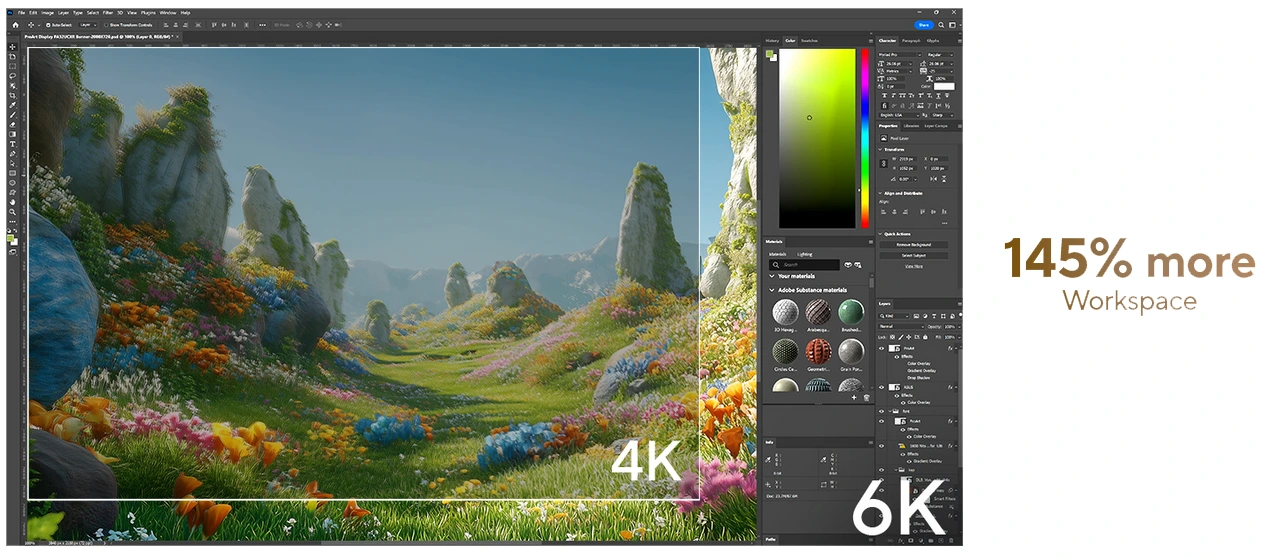Switch to the History tab

772,41
